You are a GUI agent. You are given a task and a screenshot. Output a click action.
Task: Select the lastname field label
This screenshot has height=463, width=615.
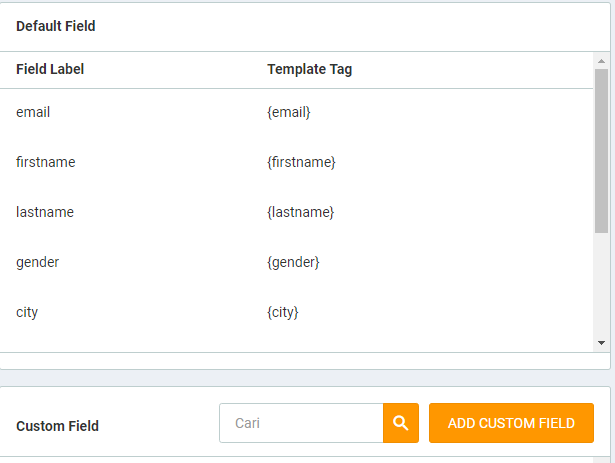(45, 212)
